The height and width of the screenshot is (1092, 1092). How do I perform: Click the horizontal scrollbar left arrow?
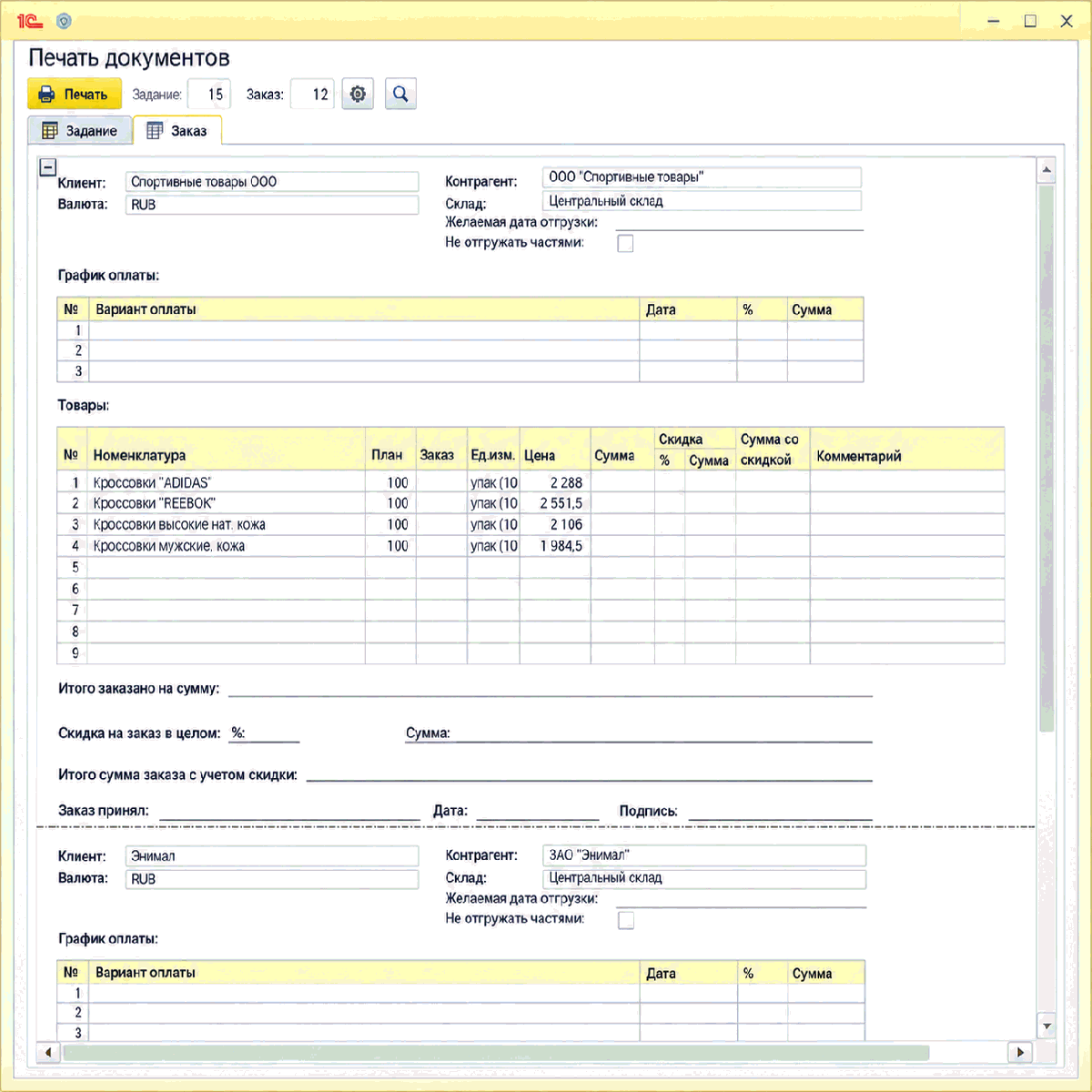coord(48,1052)
